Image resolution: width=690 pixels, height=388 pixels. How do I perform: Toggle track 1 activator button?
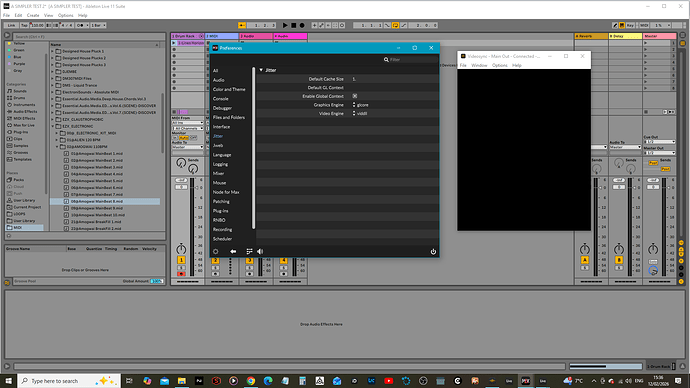(181, 260)
